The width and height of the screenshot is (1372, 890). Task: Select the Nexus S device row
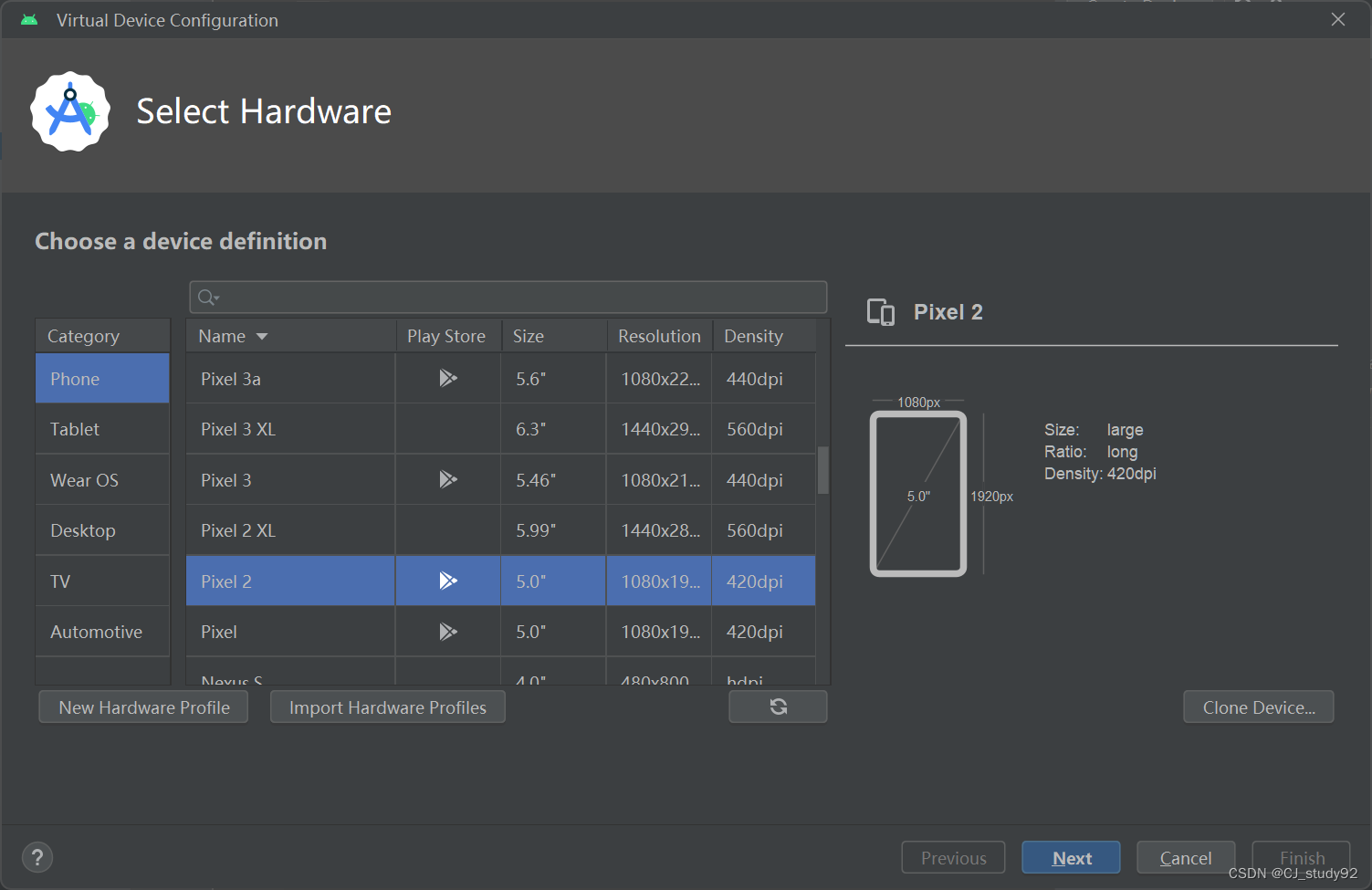[x=500, y=672]
